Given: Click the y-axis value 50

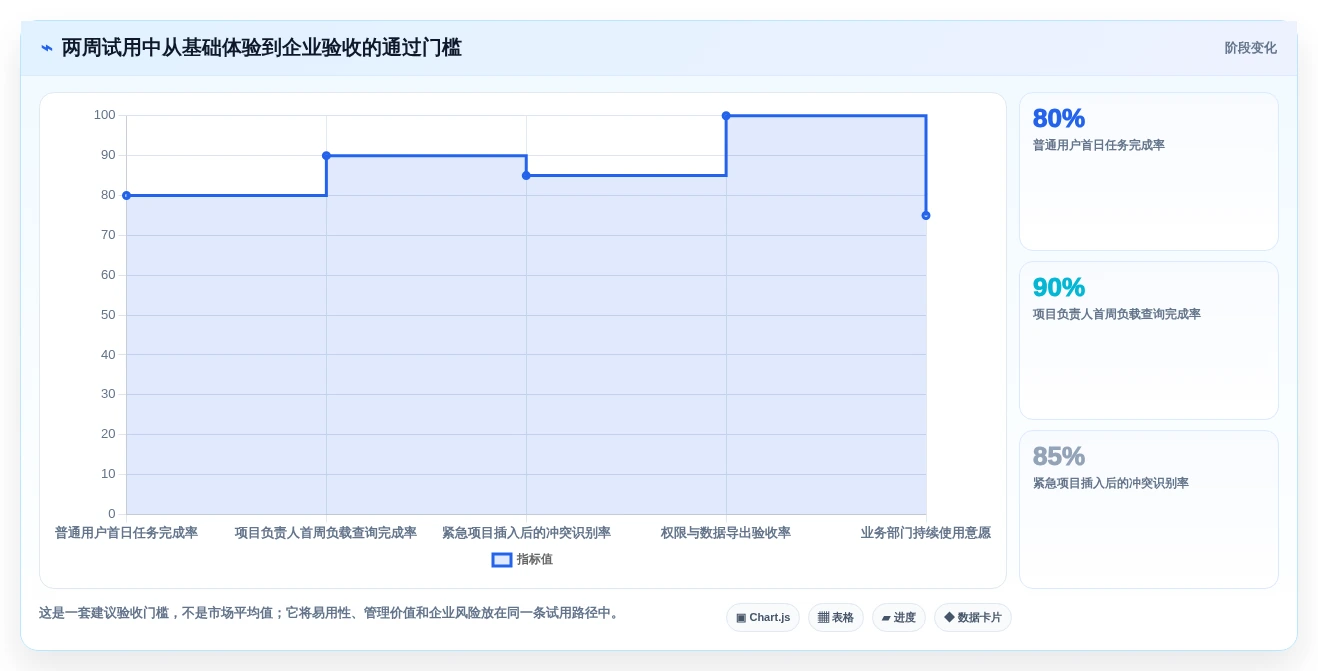Looking at the screenshot, I should click(108, 315).
